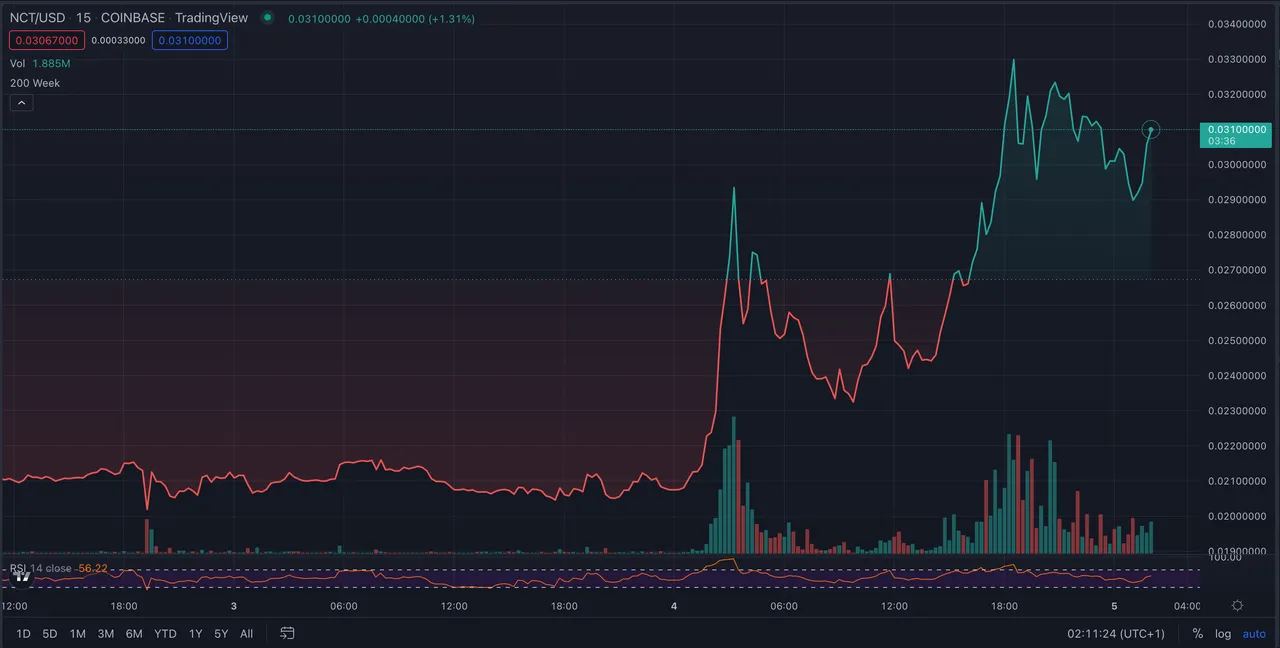Click the RSI 14 close legend label
This screenshot has height=648, width=1280.
click(x=42, y=568)
